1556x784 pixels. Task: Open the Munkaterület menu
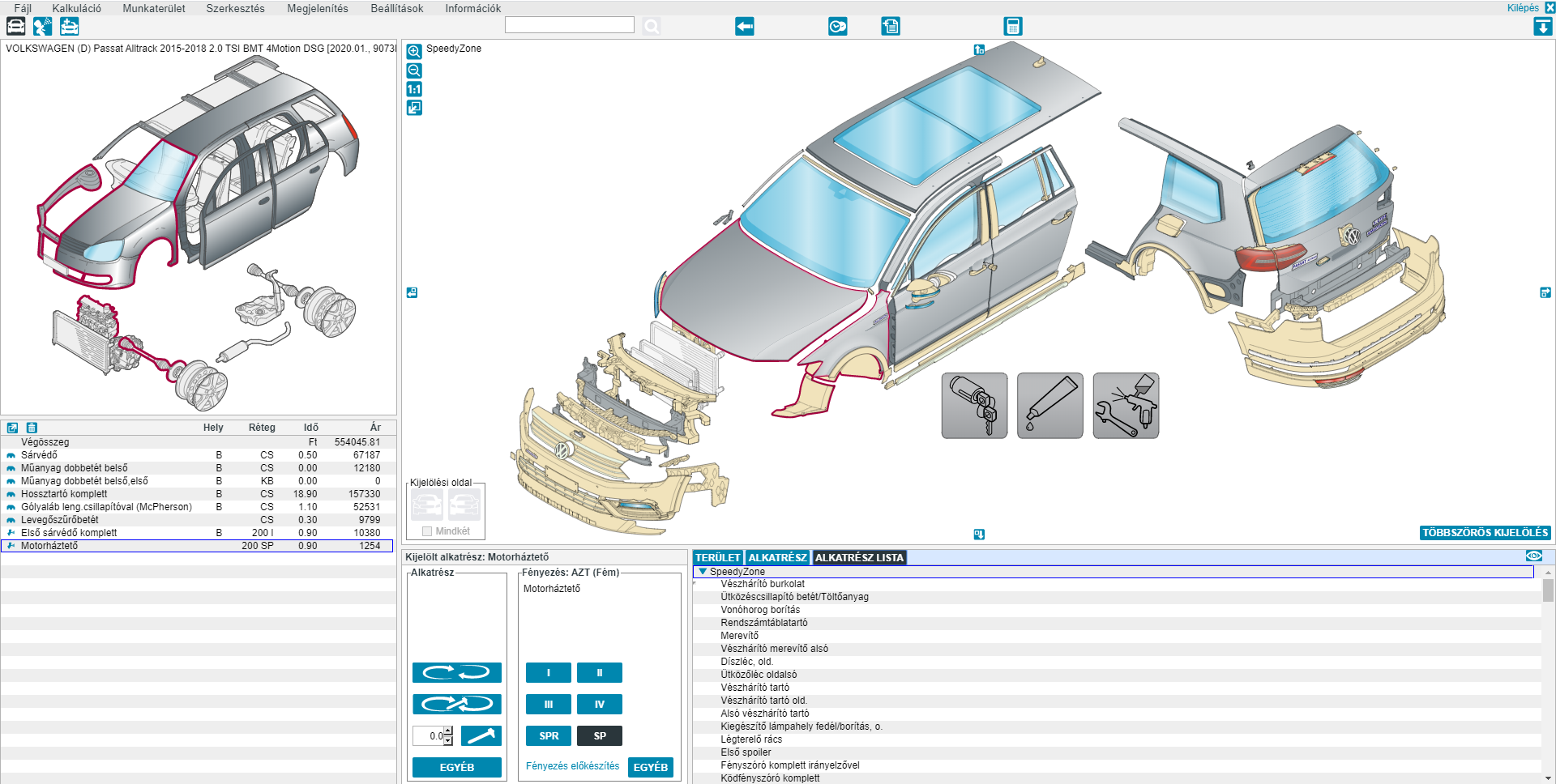[154, 8]
